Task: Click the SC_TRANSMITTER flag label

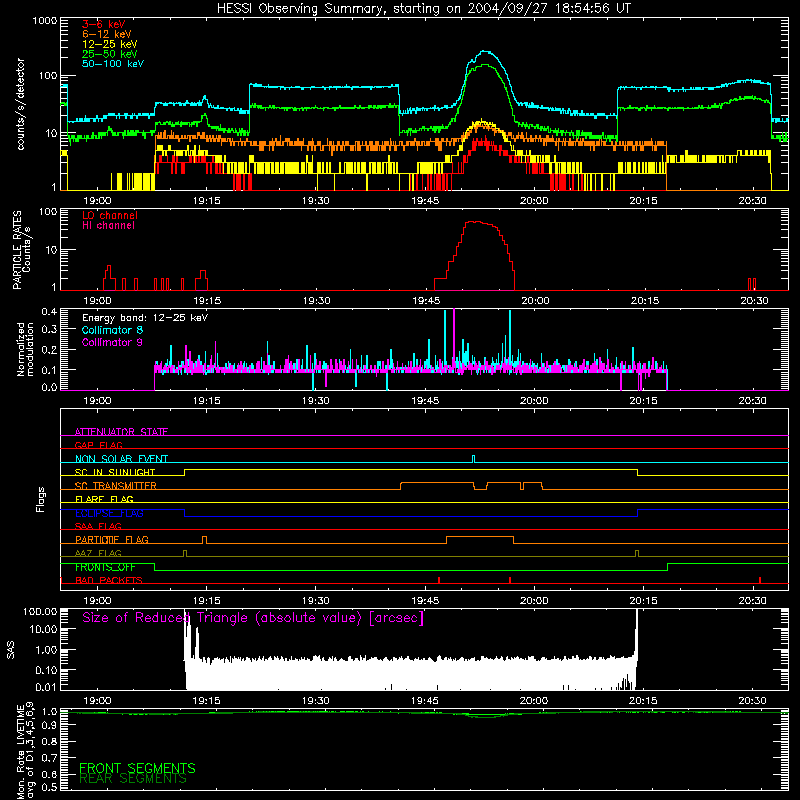Action: click(x=116, y=486)
